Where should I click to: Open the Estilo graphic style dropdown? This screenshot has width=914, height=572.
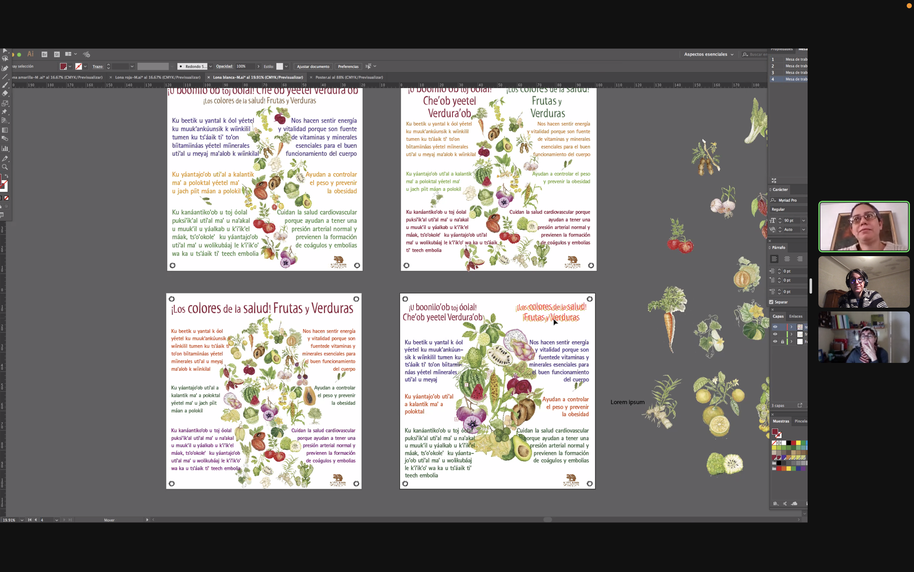click(x=286, y=66)
